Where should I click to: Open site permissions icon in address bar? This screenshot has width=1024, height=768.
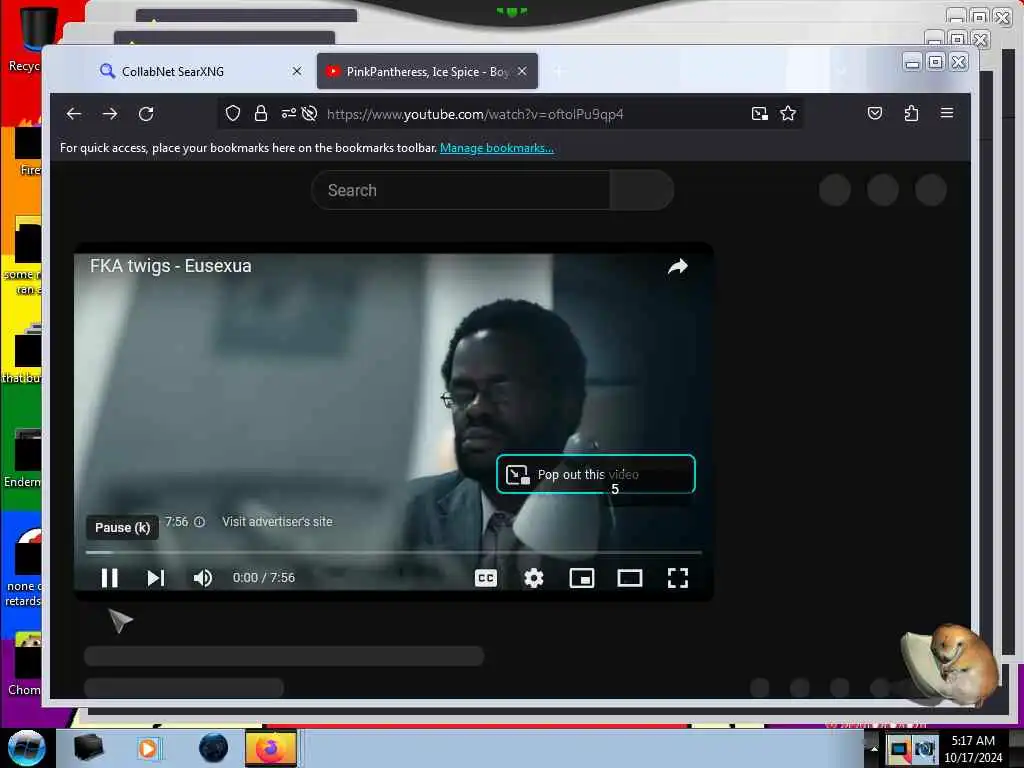click(x=288, y=114)
